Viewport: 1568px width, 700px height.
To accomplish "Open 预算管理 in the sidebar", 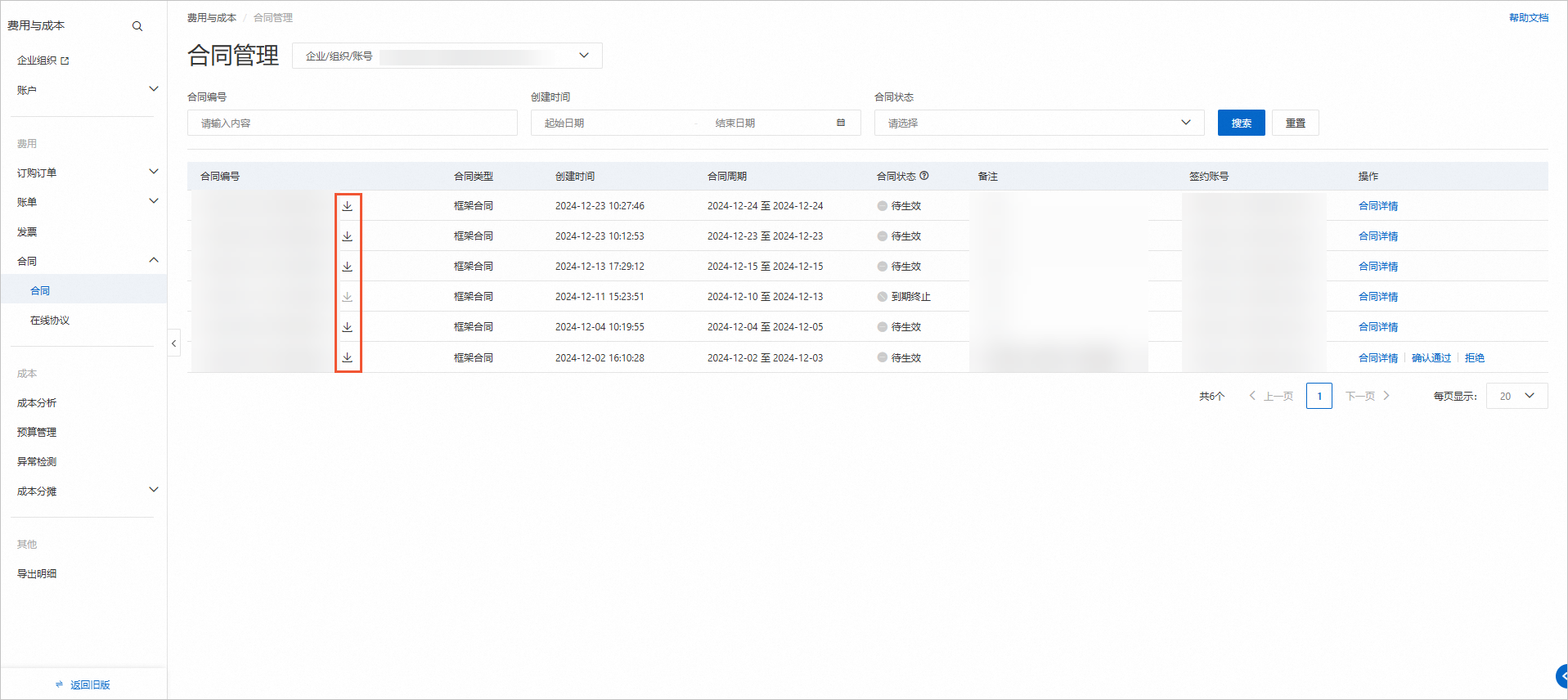I will 37,433.
